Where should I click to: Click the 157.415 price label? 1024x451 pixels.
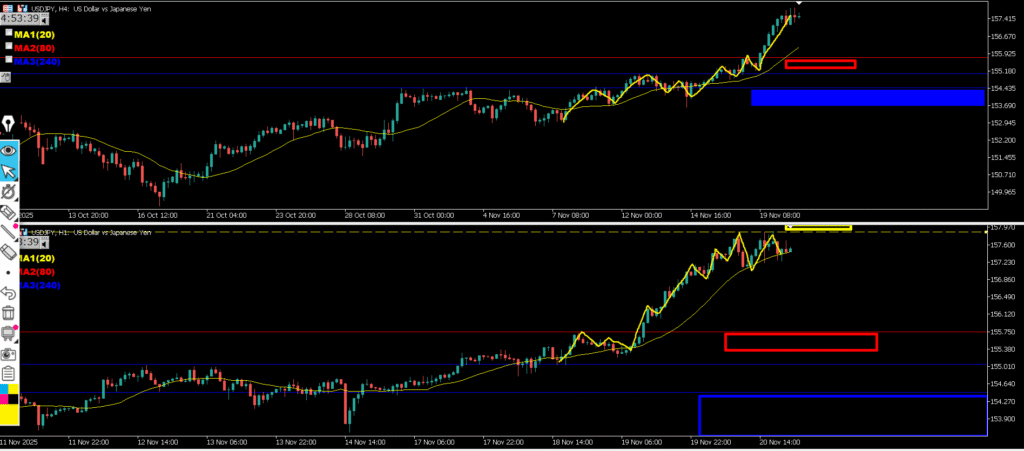[x=1004, y=19]
